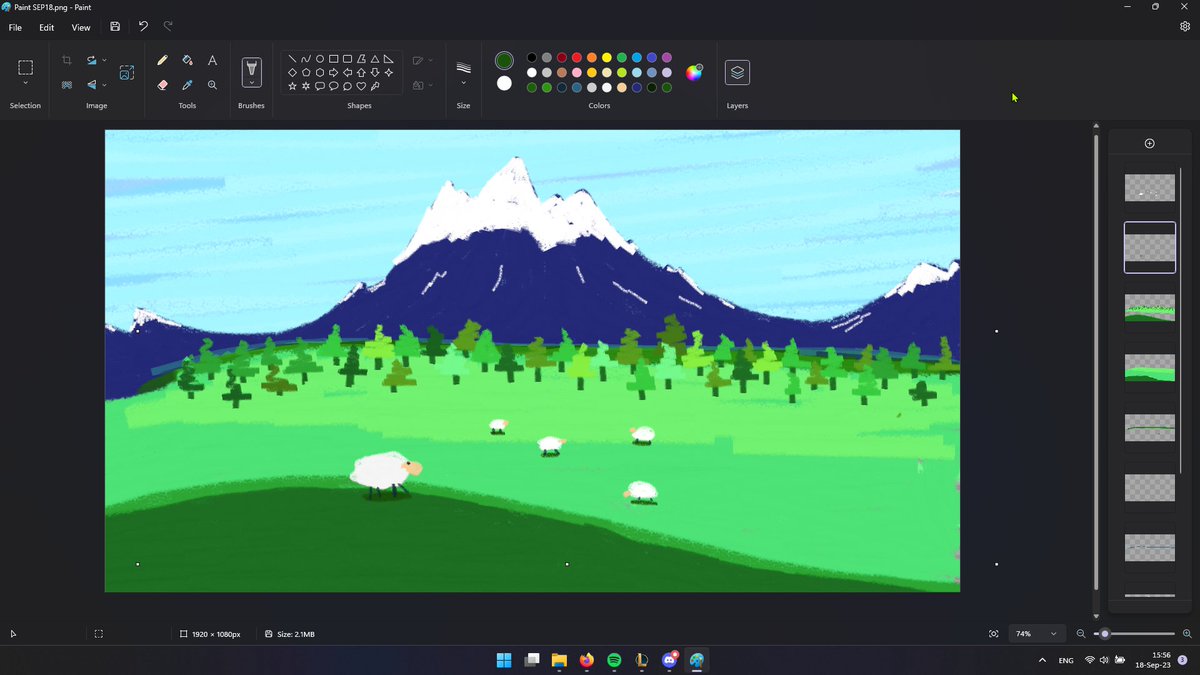Pick the yellow color swatch
Image resolution: width=1200 pixels, height=675 pixels.
tap(607, 57)
